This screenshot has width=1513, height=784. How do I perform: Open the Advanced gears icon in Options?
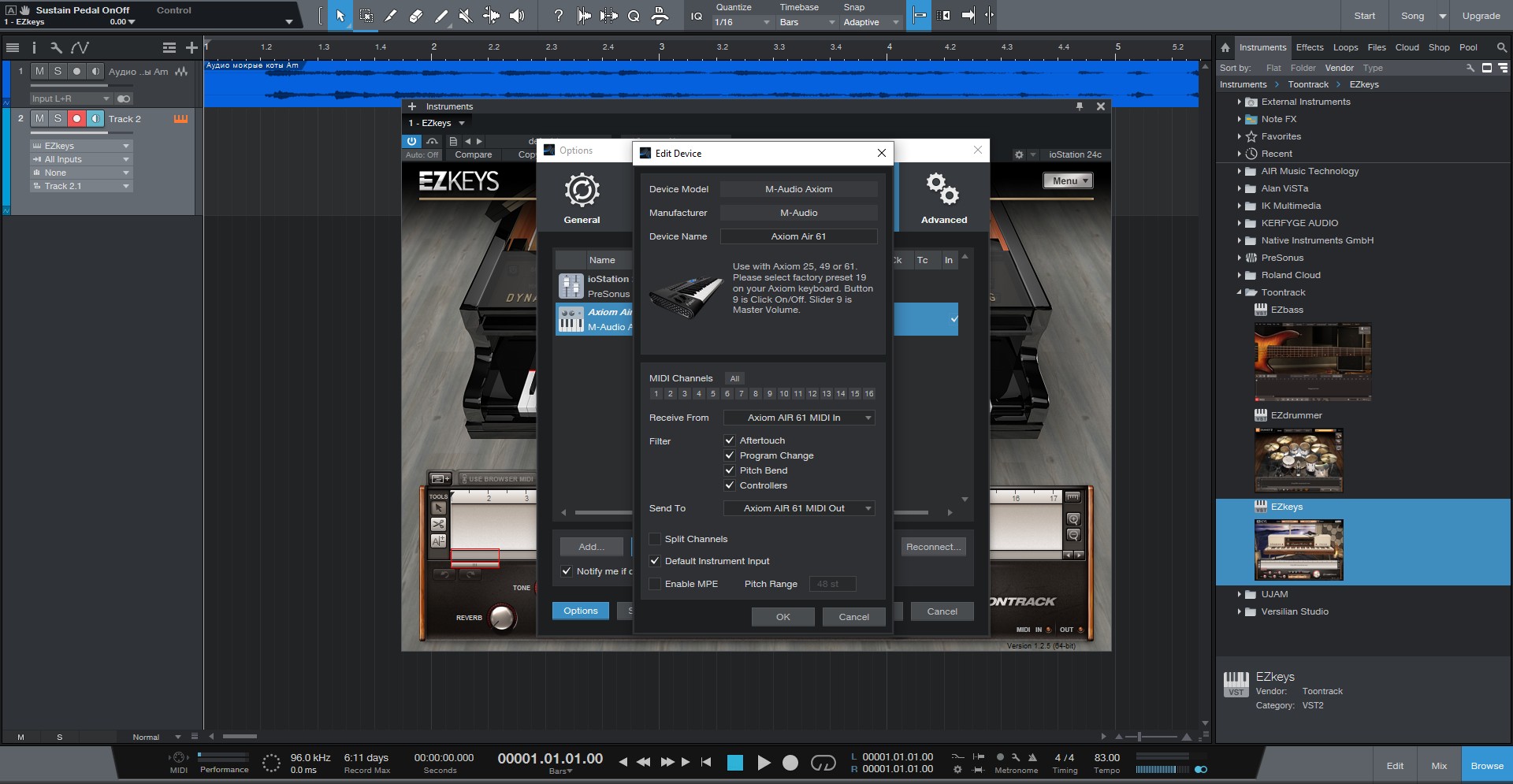pos(943,190)
